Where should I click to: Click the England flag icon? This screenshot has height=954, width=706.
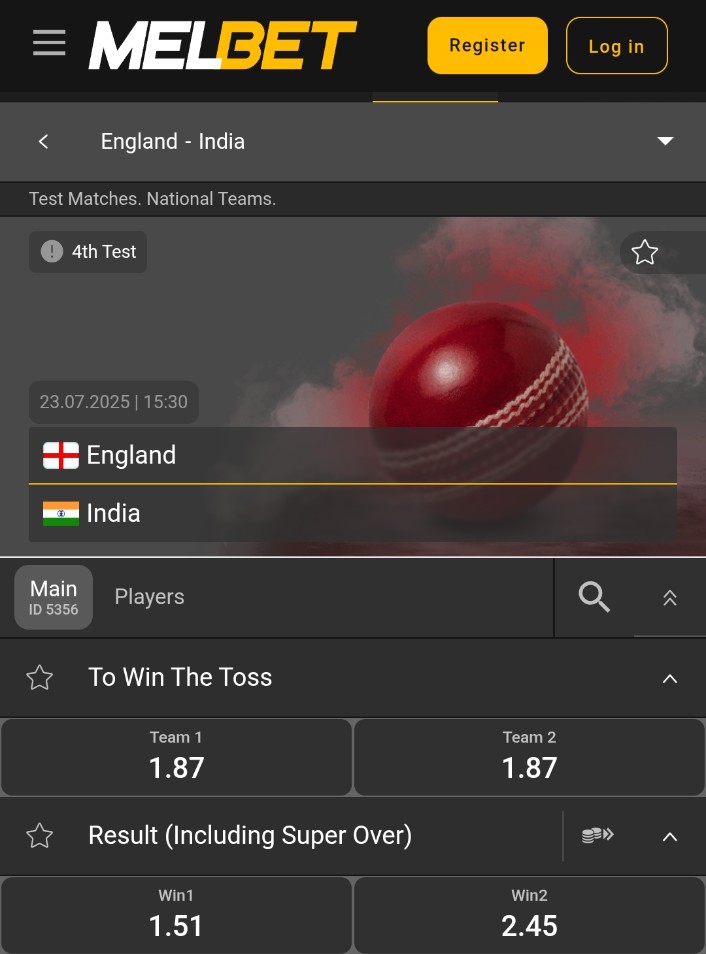click(61, 455)
